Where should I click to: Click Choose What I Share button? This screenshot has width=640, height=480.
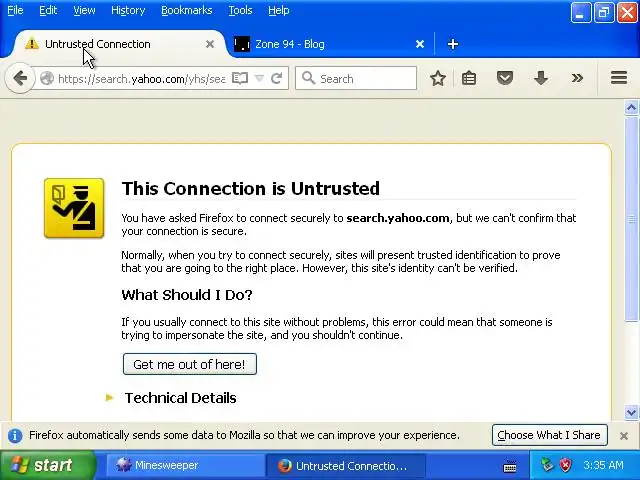click(x=549, y=435)
